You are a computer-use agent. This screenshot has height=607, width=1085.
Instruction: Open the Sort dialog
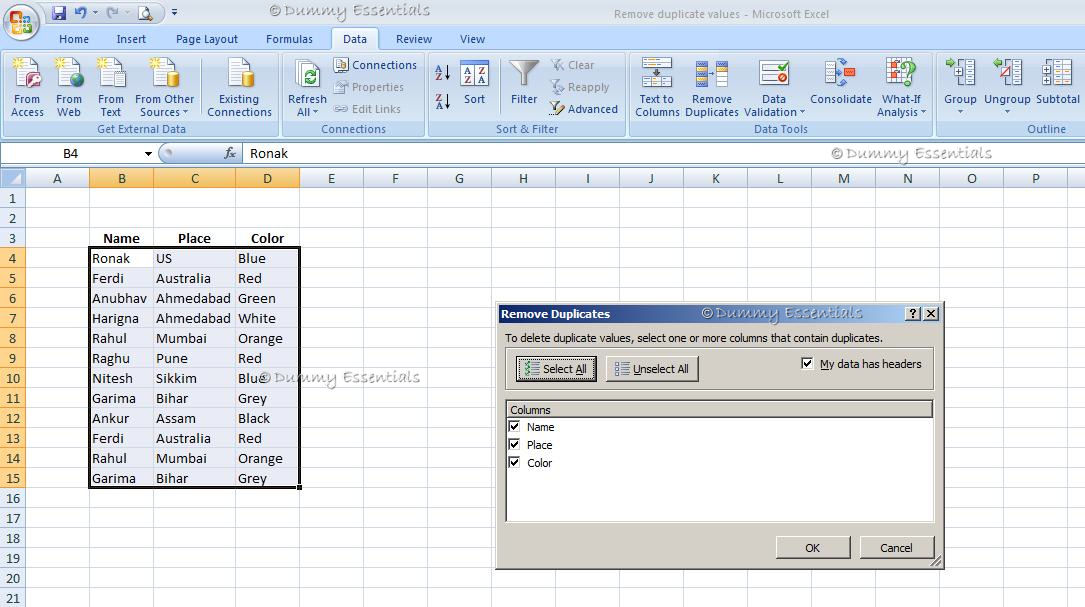(x=475, y=83)
